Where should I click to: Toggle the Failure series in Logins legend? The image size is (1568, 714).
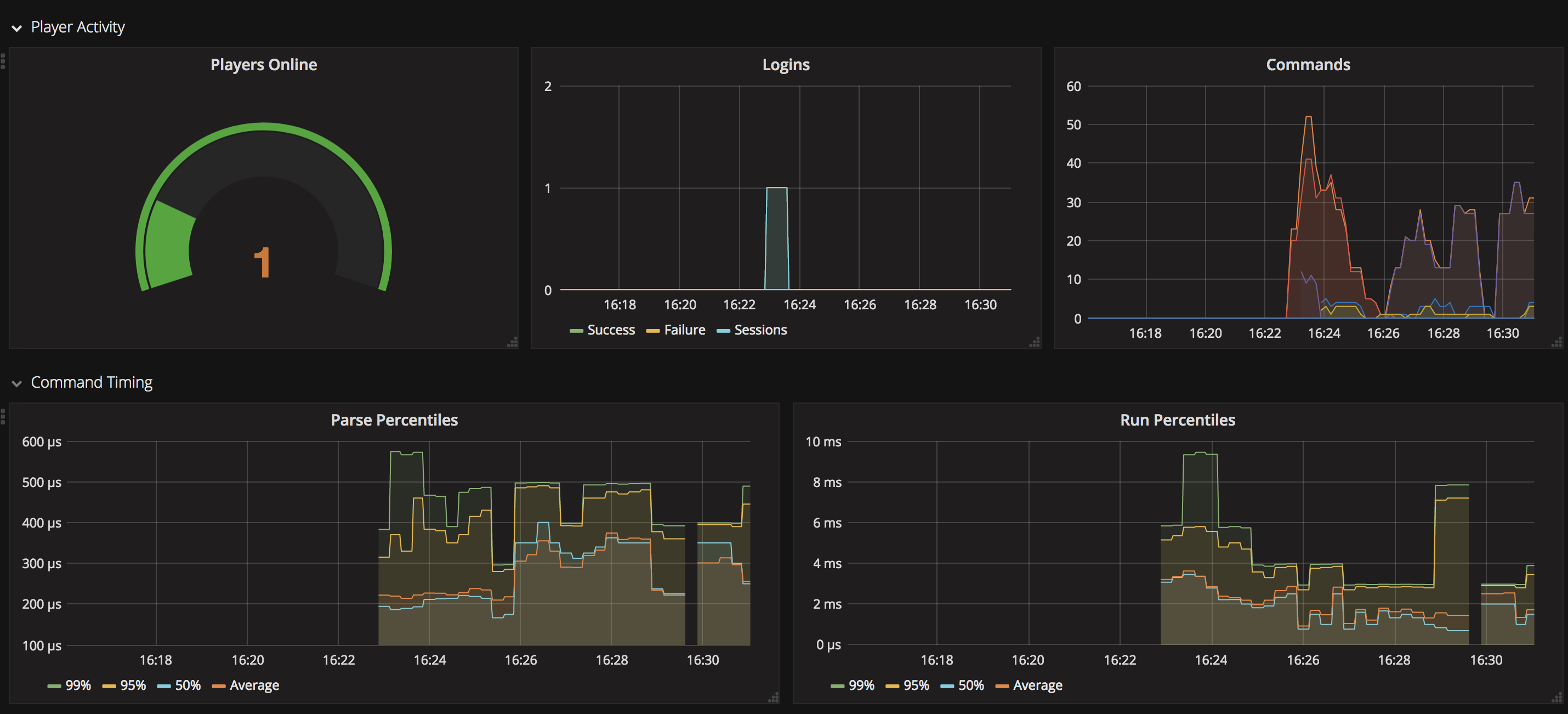coord(684,330)
